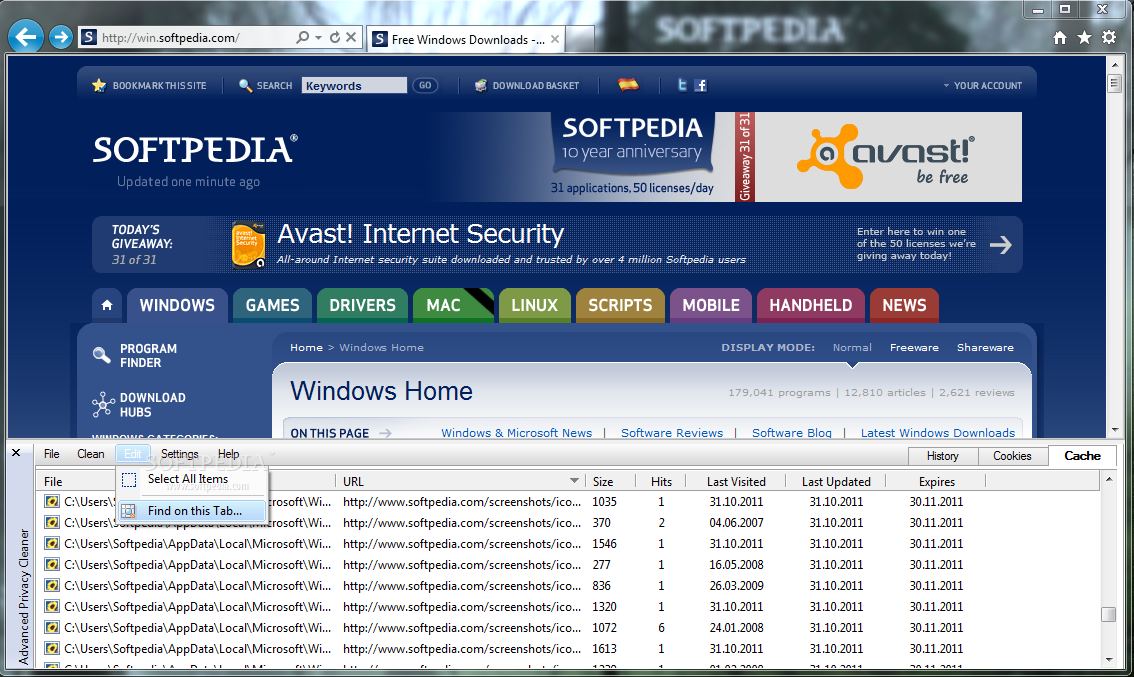
Task: Close the Advanced Privacy Cleaner panel
Action: (x=16, y=453)
